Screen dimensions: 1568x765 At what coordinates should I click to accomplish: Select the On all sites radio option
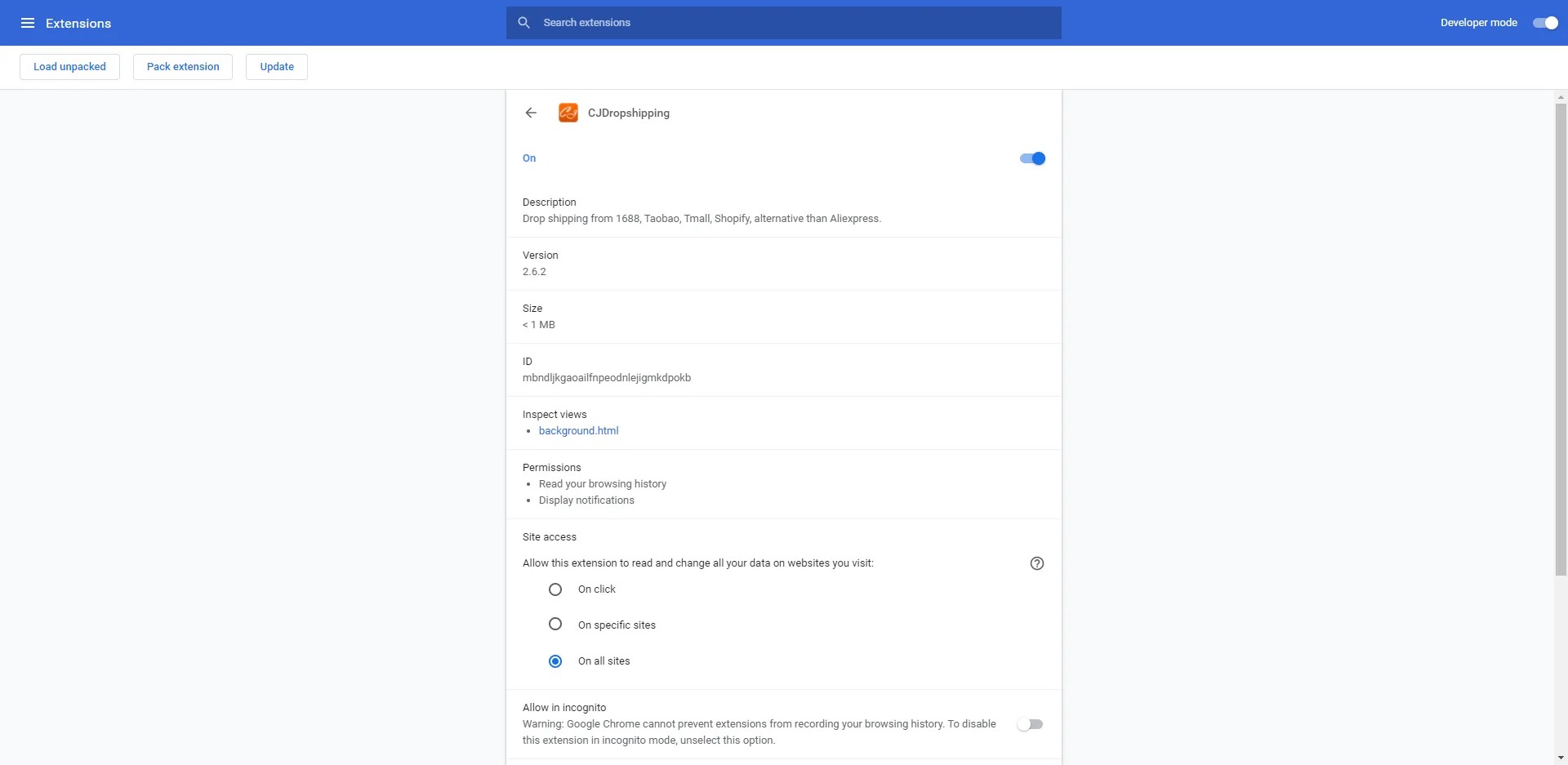pos(555,661)
